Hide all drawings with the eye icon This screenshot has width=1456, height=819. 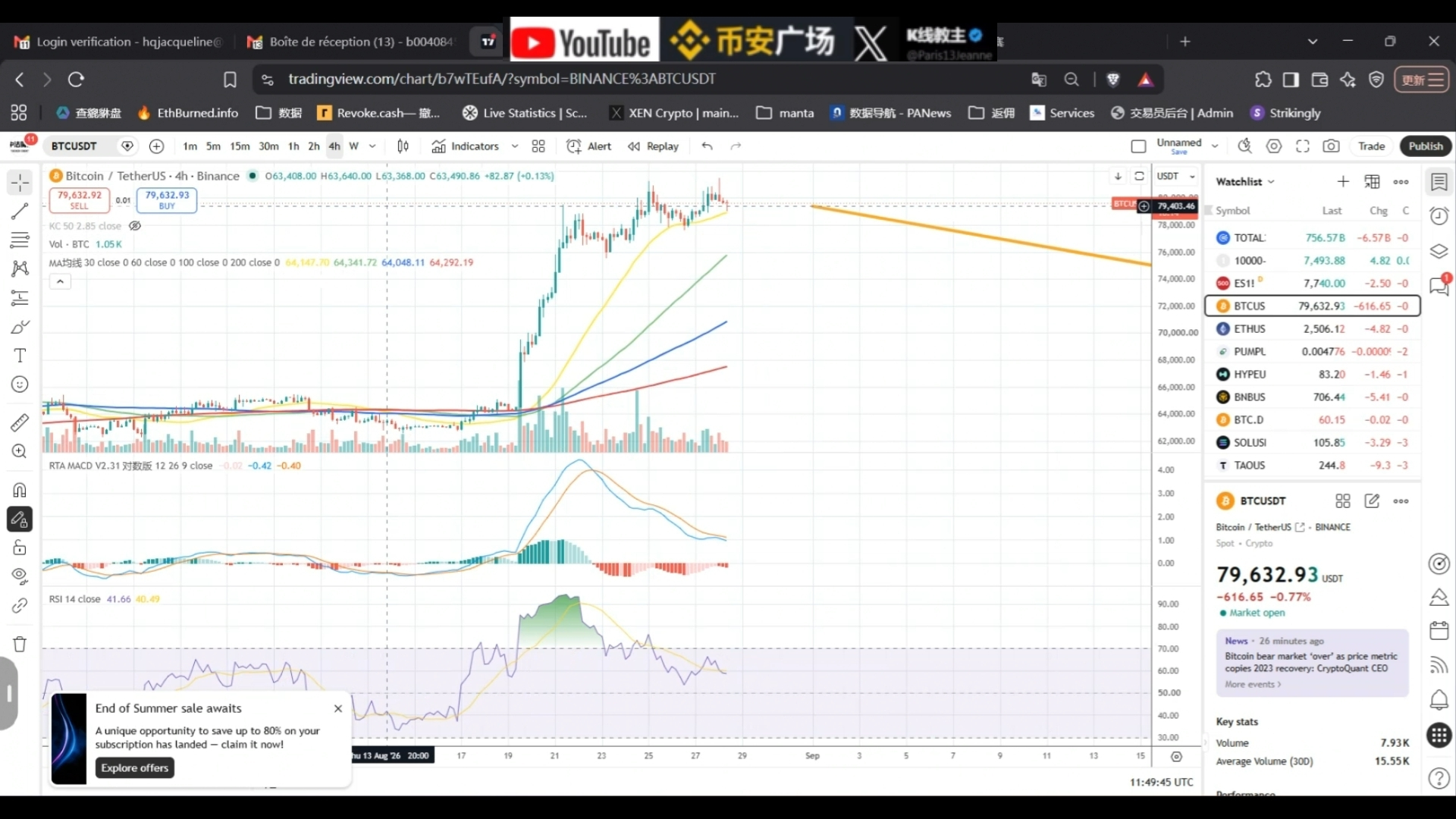click(20, 576)
